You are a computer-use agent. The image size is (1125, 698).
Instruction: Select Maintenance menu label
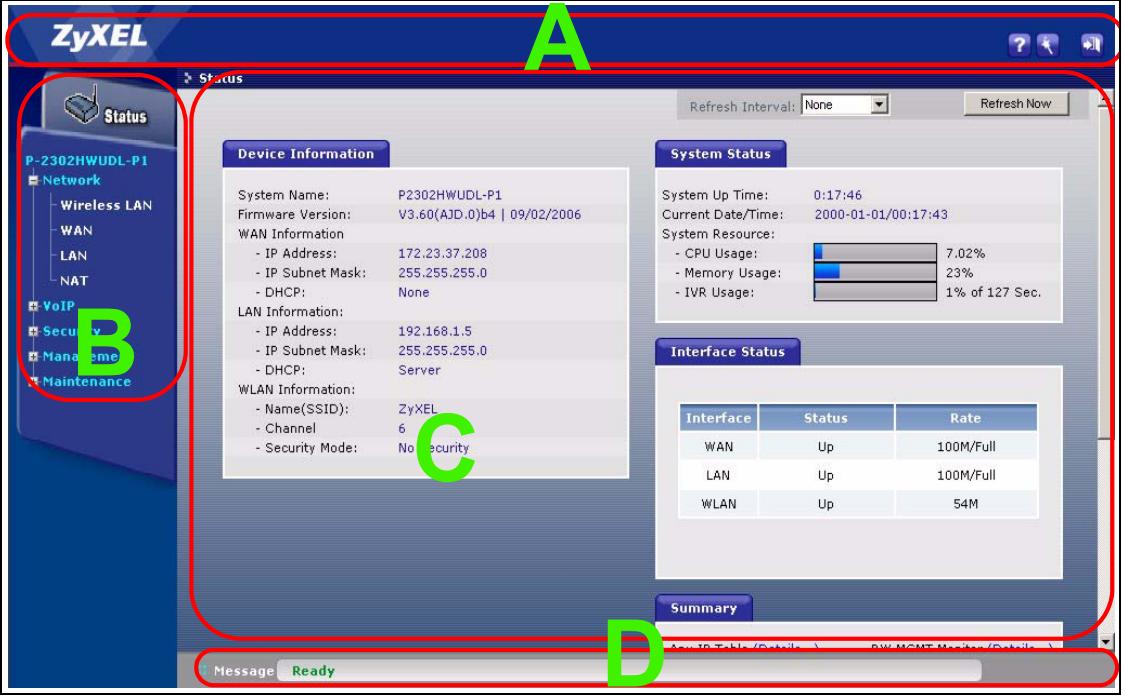pyautogui.click(x=87, y=382)
